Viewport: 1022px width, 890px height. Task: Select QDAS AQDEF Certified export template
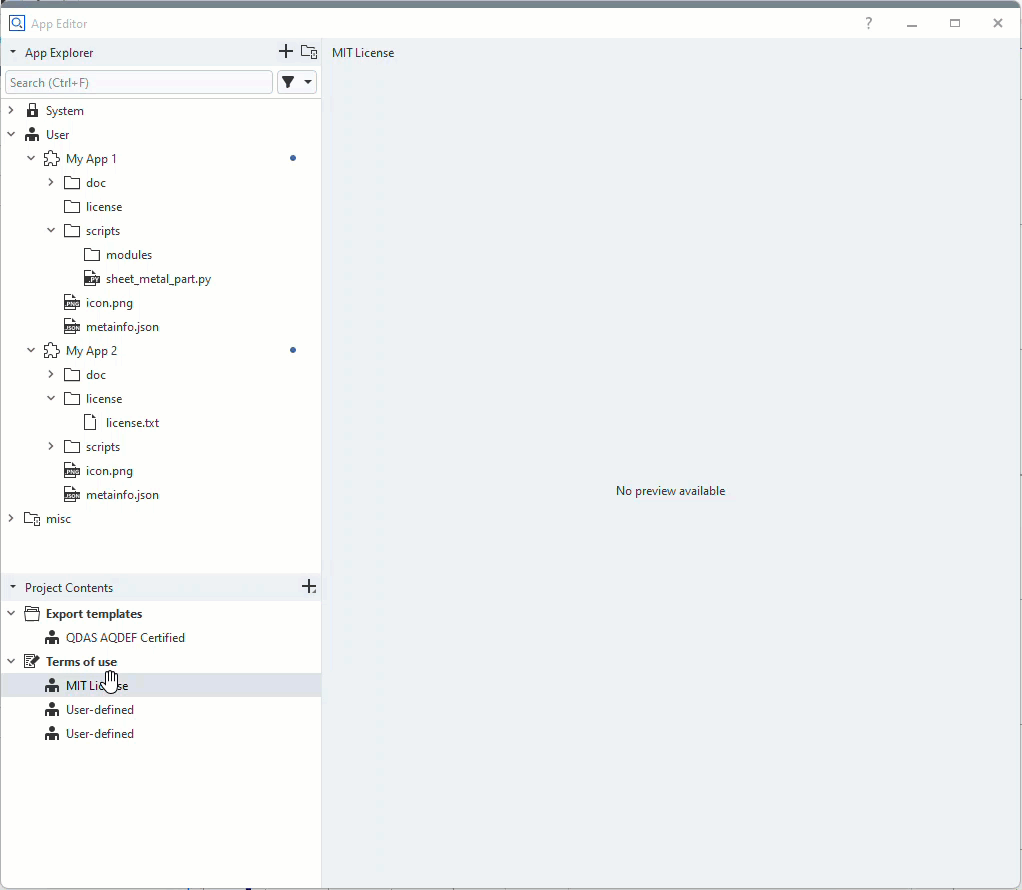[125, 638]
